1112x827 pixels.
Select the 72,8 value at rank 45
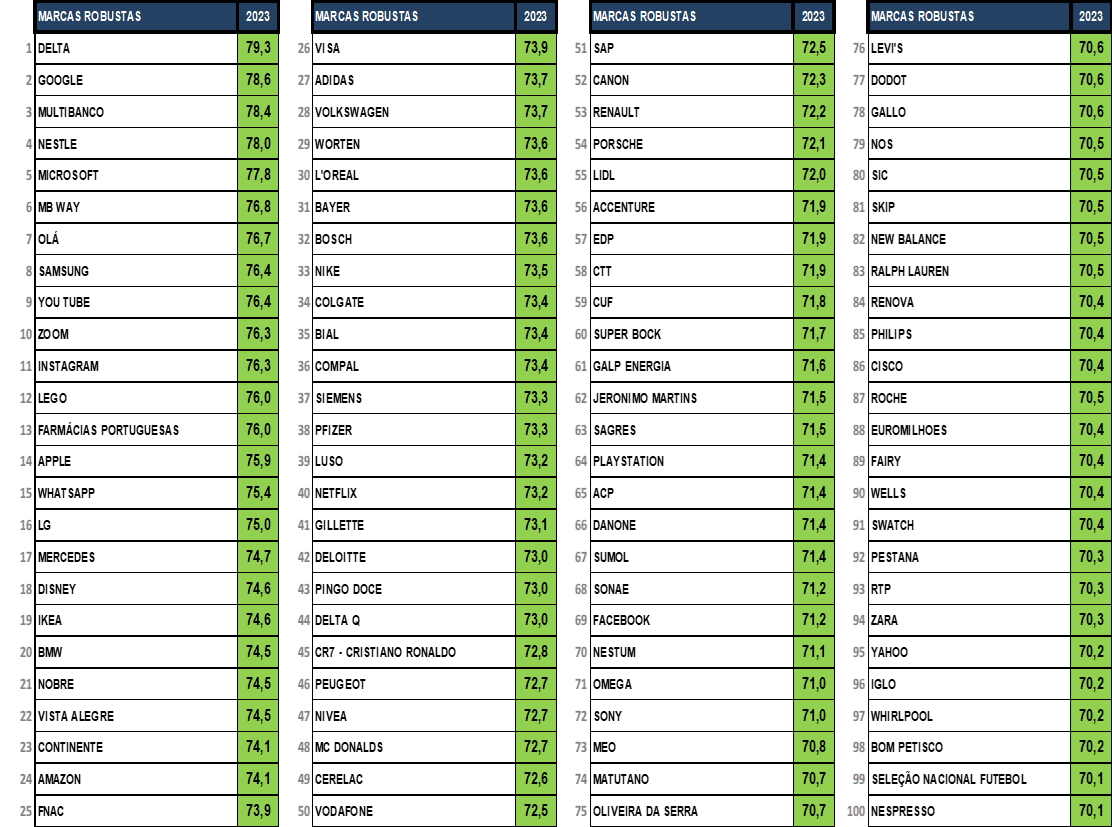tap(535, 652)
